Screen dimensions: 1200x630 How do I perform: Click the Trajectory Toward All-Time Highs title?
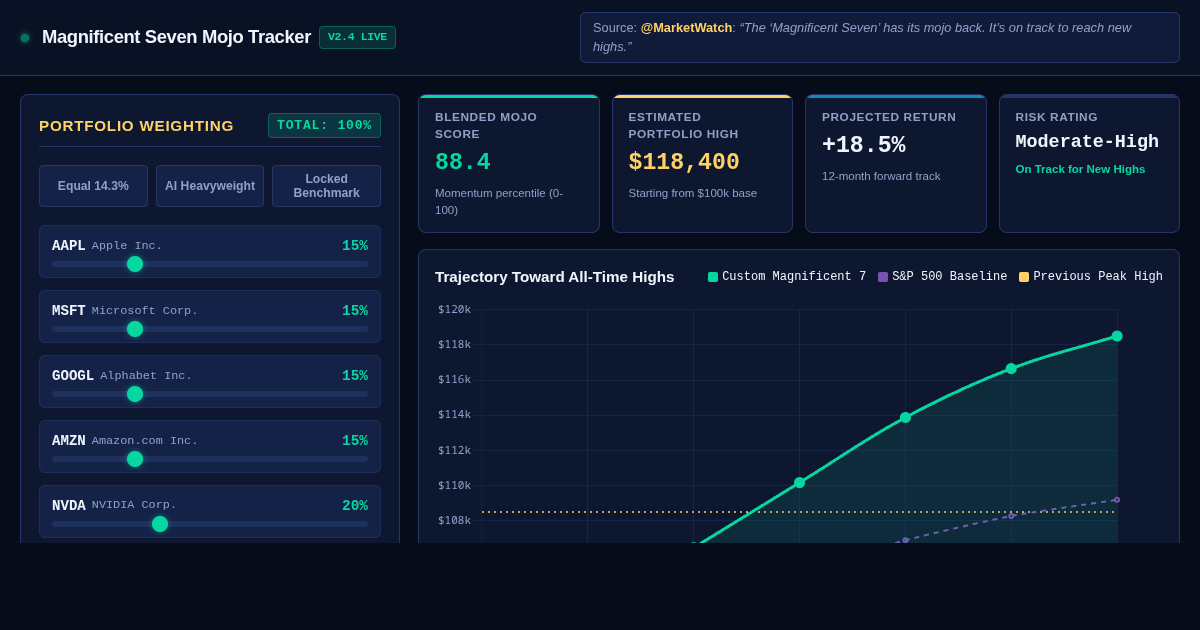[555, 276]
